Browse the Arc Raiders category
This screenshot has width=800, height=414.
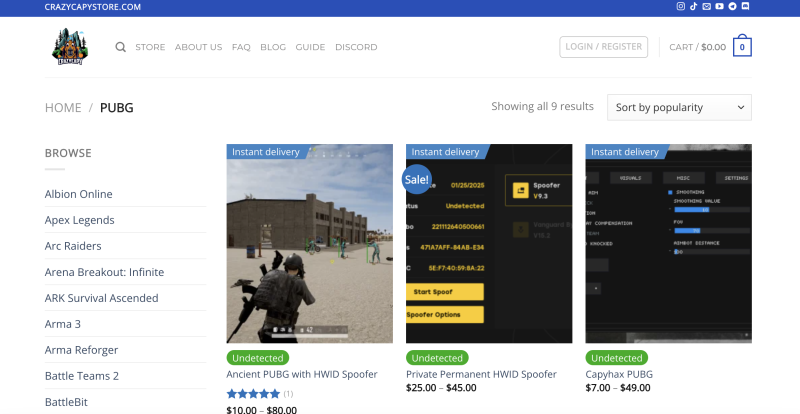coord(73,246)
